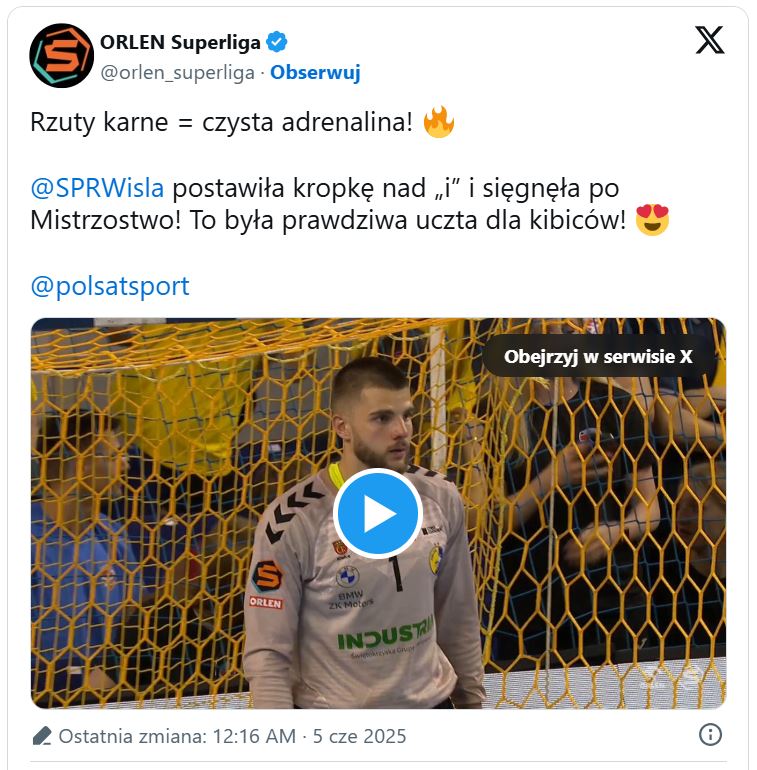757x770 pixels.
Task: Click the goalkeeper video thumbnail
Action: pyautogui.click(x=378, y=513)
